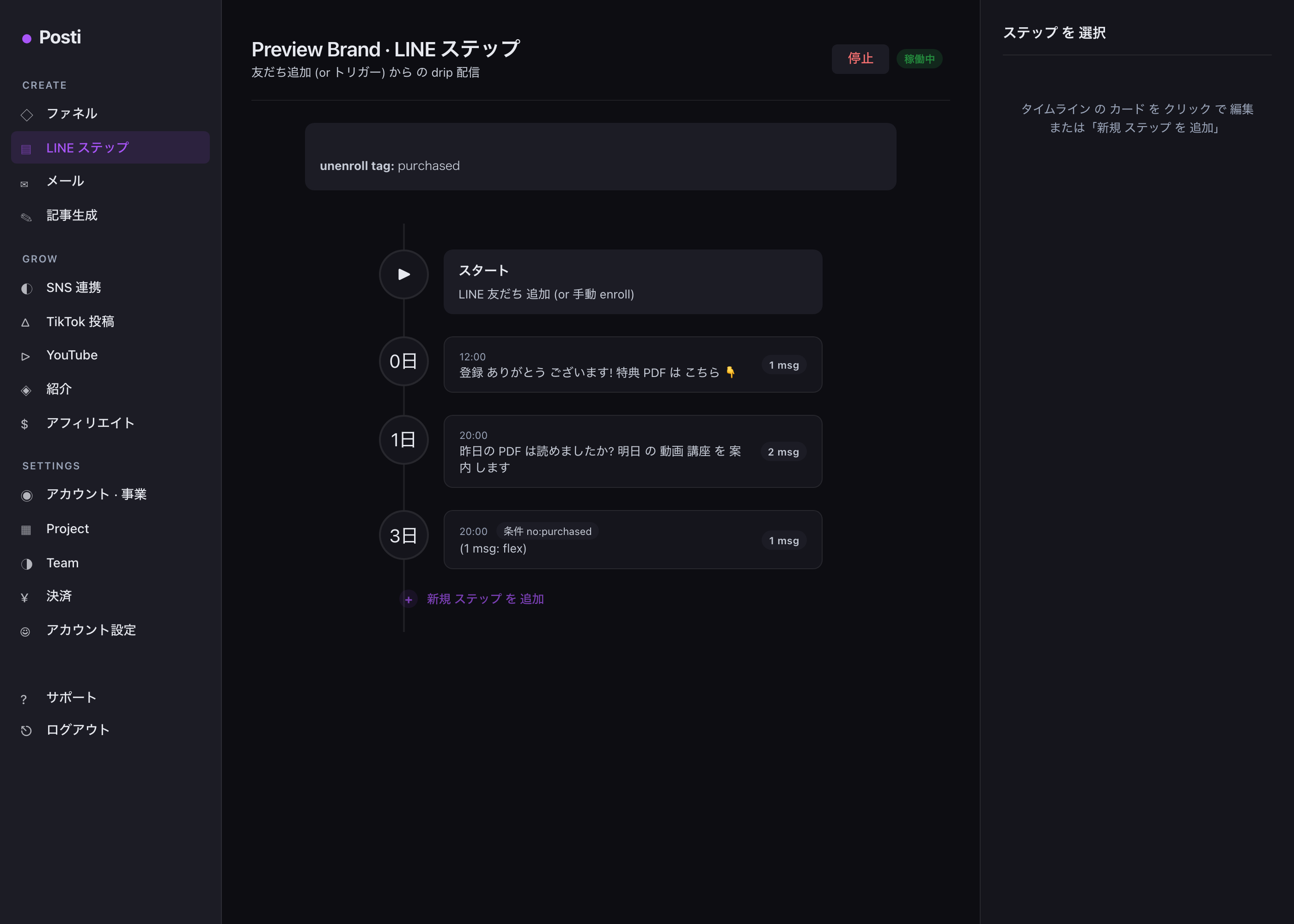The height and width of the screenshot is (924, 1294).
Task: Click the LINE ステップ sidebar icon
Action: coord(26,149)
